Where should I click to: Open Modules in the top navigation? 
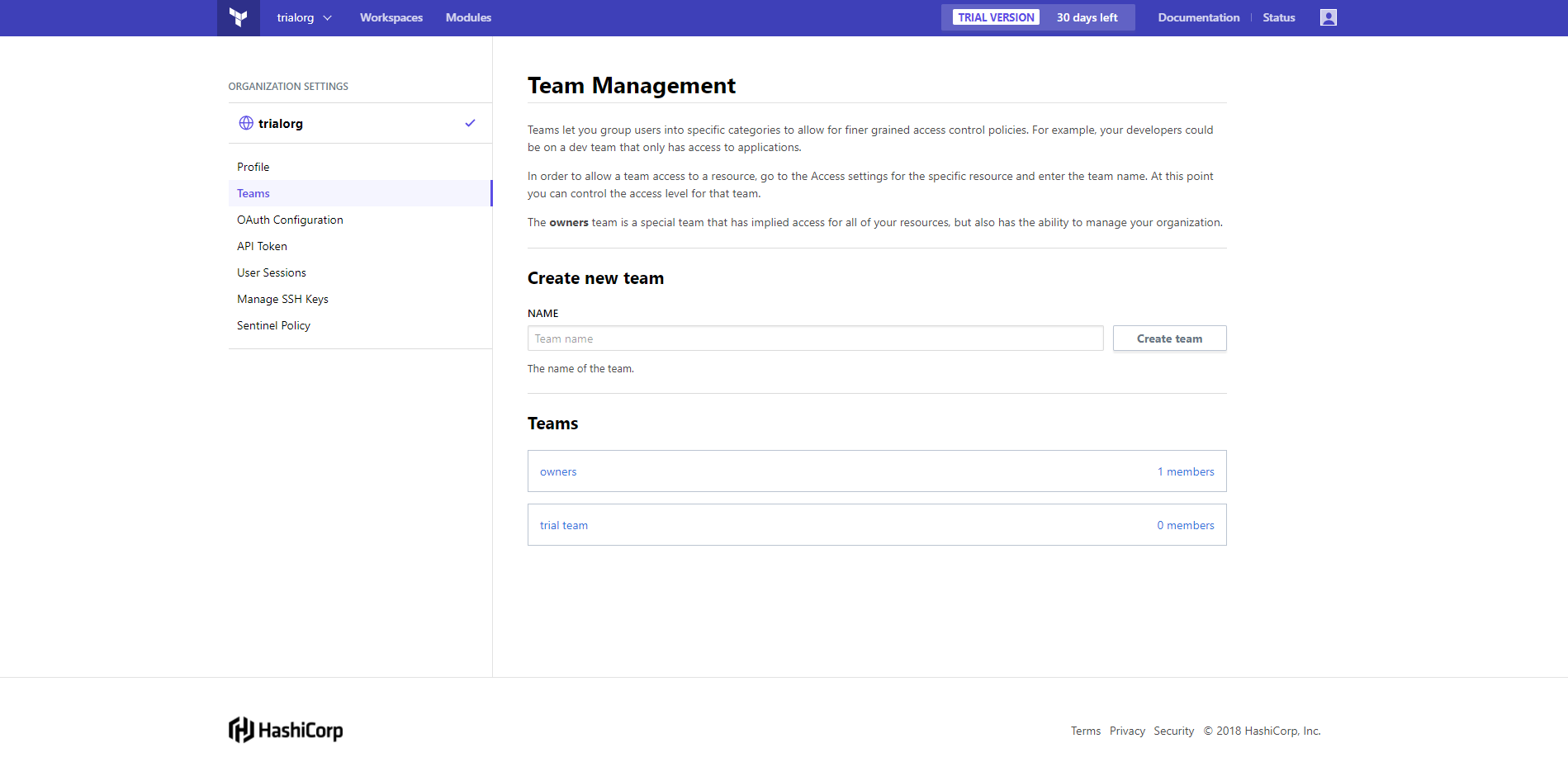coord(468,17)
